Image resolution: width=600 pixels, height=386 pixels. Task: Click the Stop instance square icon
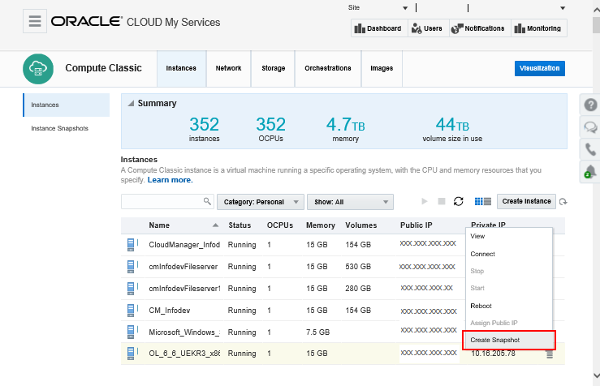click(x=441, y=201)
